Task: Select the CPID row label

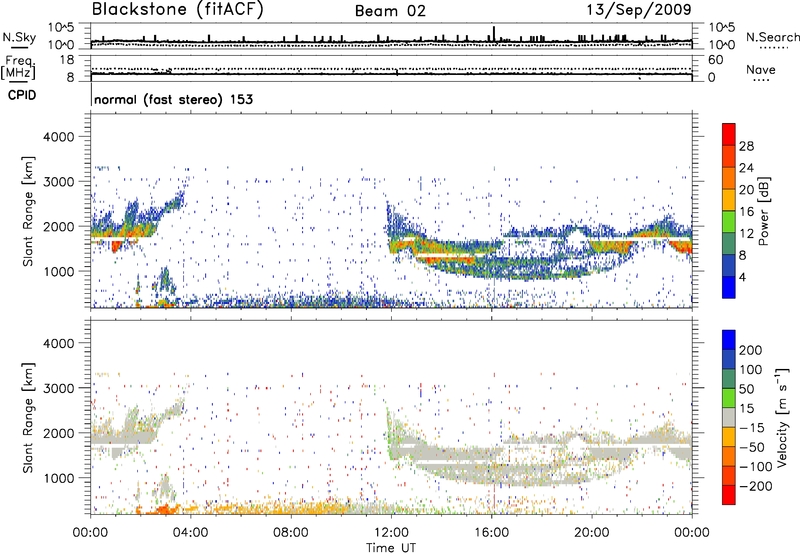Action: pyautogui.click(x=22, y=95)
